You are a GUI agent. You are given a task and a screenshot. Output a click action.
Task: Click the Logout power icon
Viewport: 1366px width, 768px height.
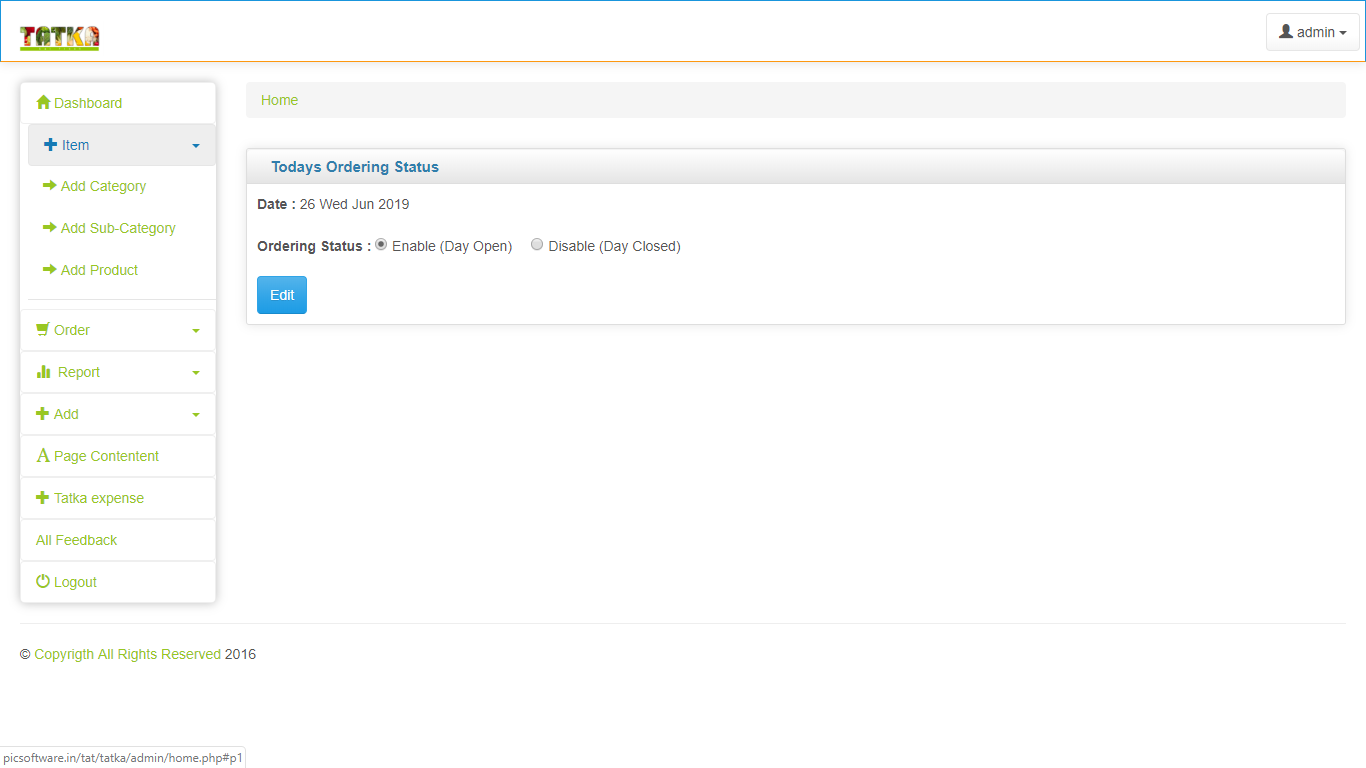pos(43,581)
